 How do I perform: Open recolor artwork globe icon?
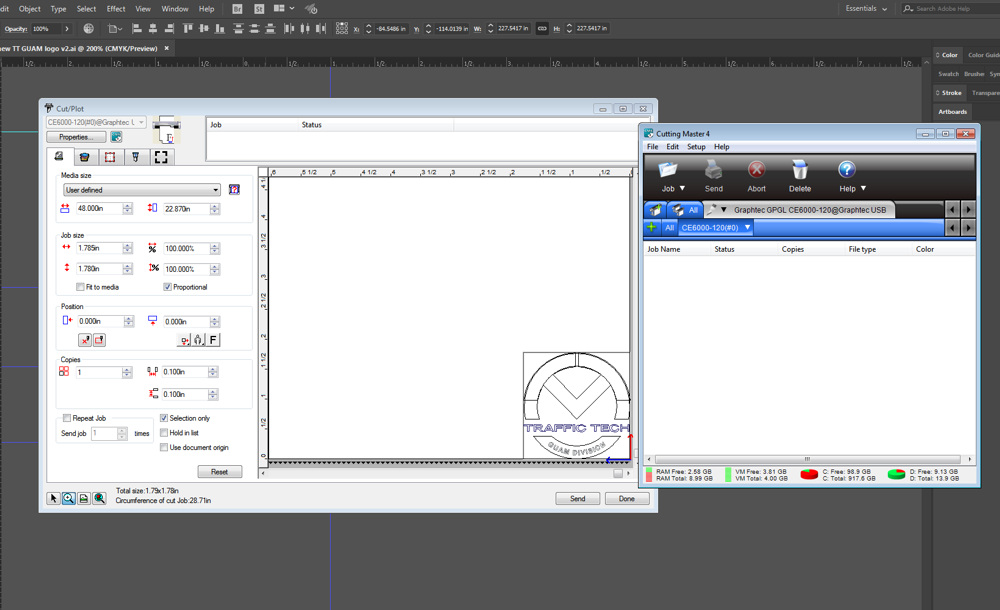click(x=89, y=29)
